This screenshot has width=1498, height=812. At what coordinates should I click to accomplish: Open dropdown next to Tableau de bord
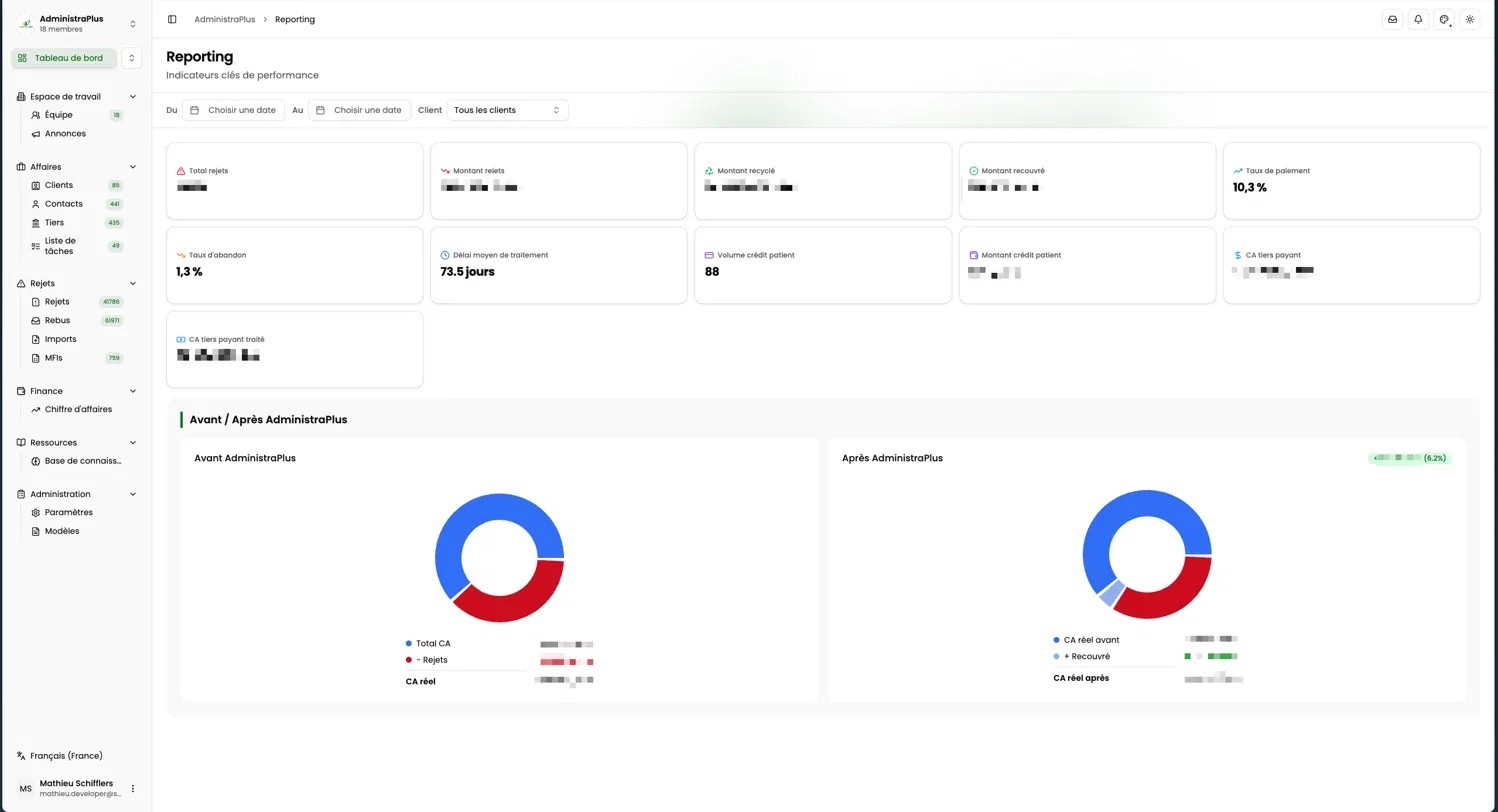[x=131, y=58]
